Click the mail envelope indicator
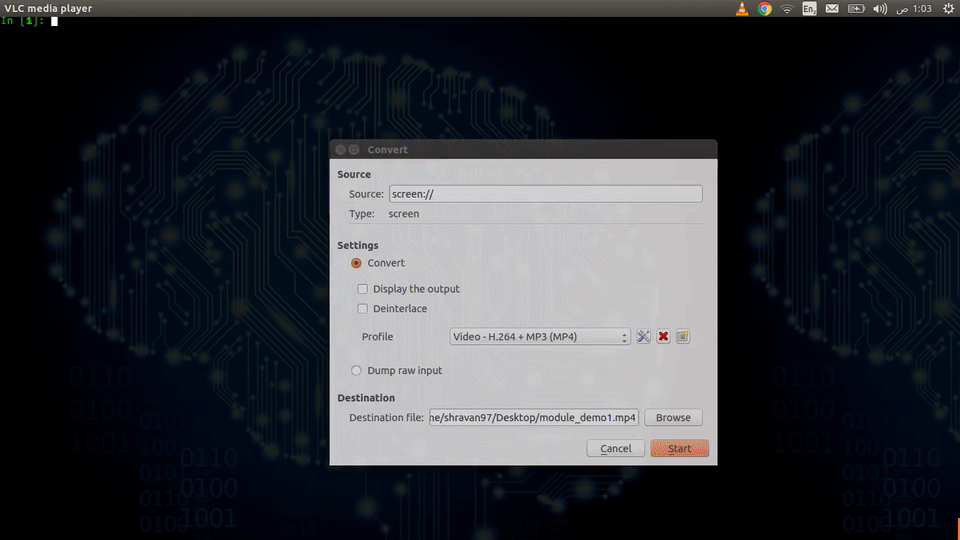The height and width of the screenshot is (540, 960). [x=832, y=9]
